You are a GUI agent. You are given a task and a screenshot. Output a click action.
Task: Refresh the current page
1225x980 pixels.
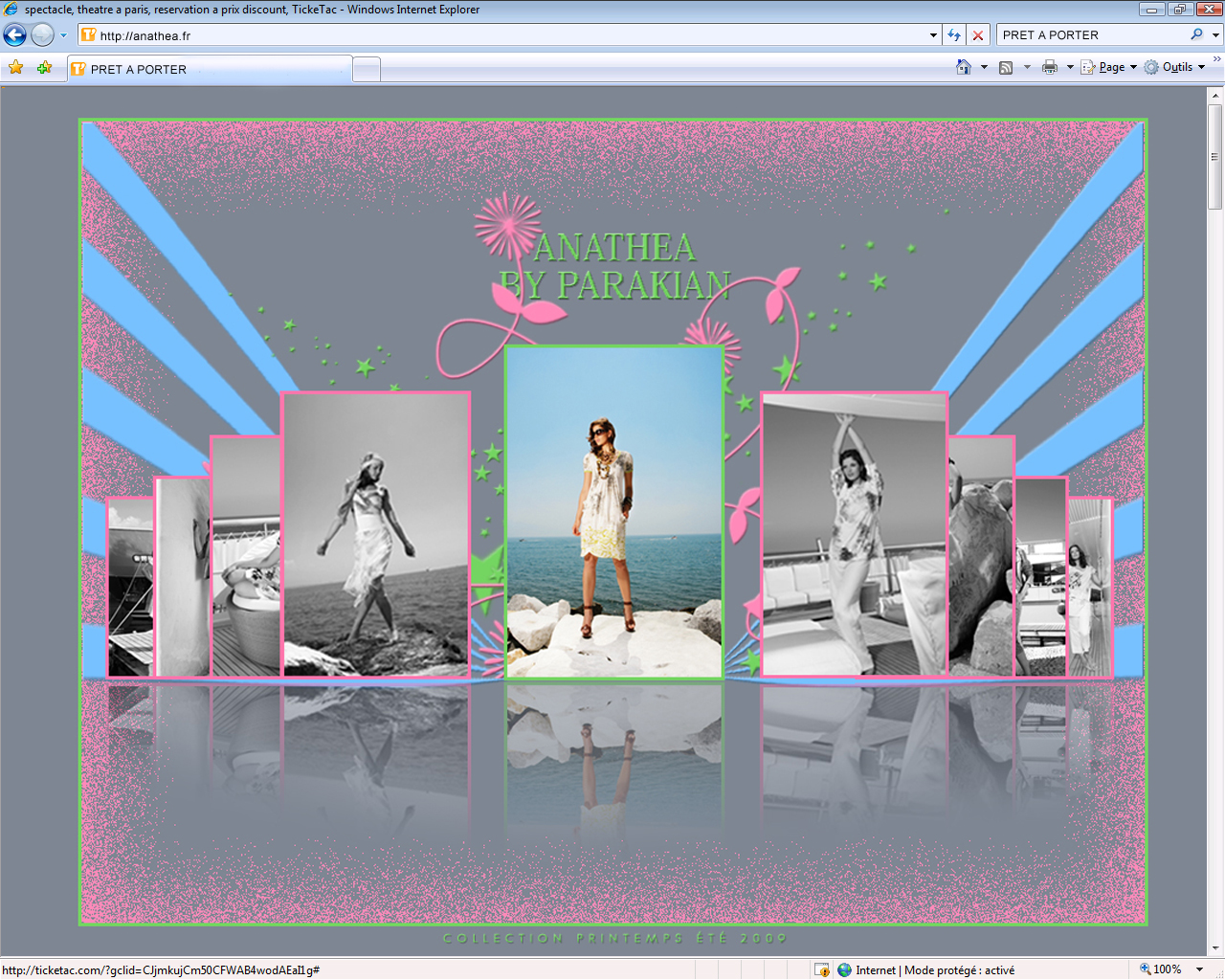[x=954, y=35]
